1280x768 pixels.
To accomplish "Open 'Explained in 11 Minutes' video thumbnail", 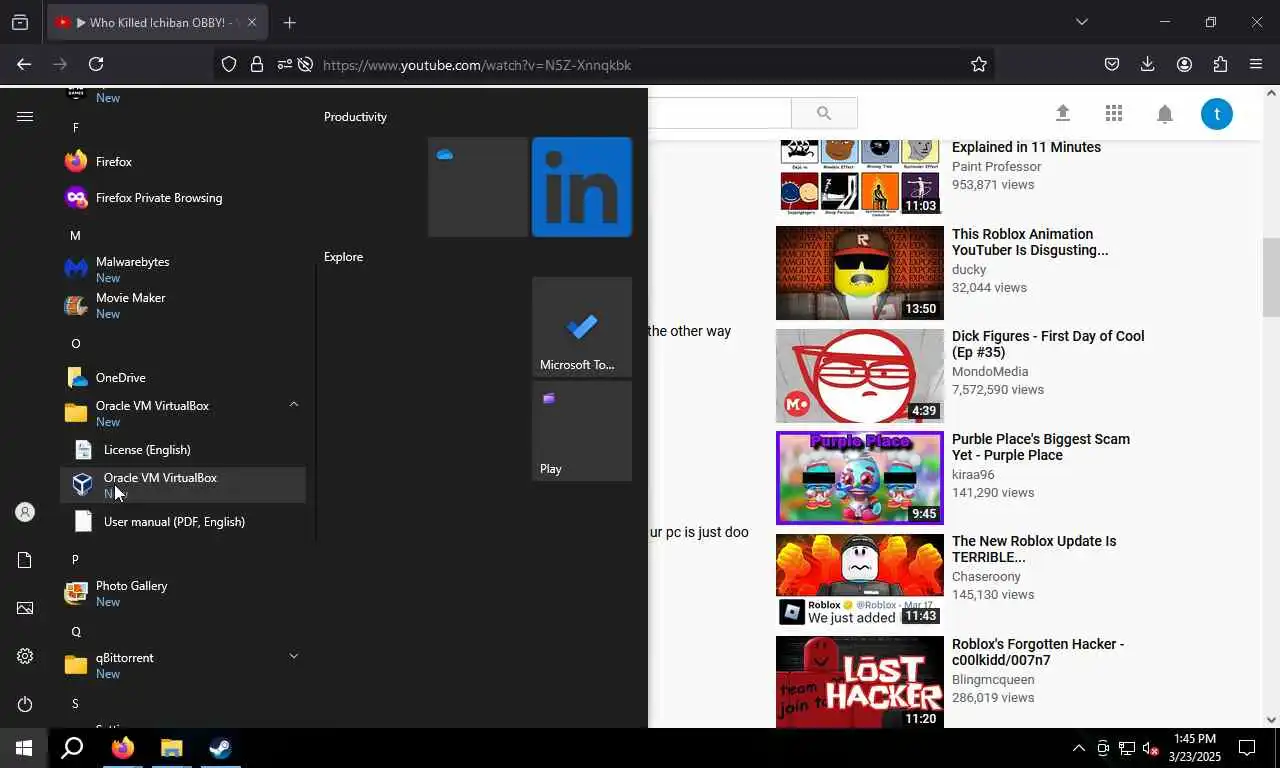I will click(860, 177).
